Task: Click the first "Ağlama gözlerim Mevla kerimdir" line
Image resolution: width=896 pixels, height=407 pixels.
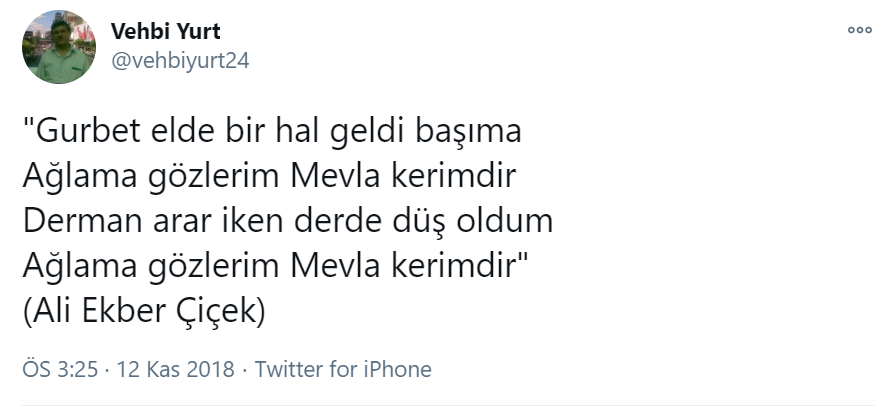Action: [x=268, y=177]
